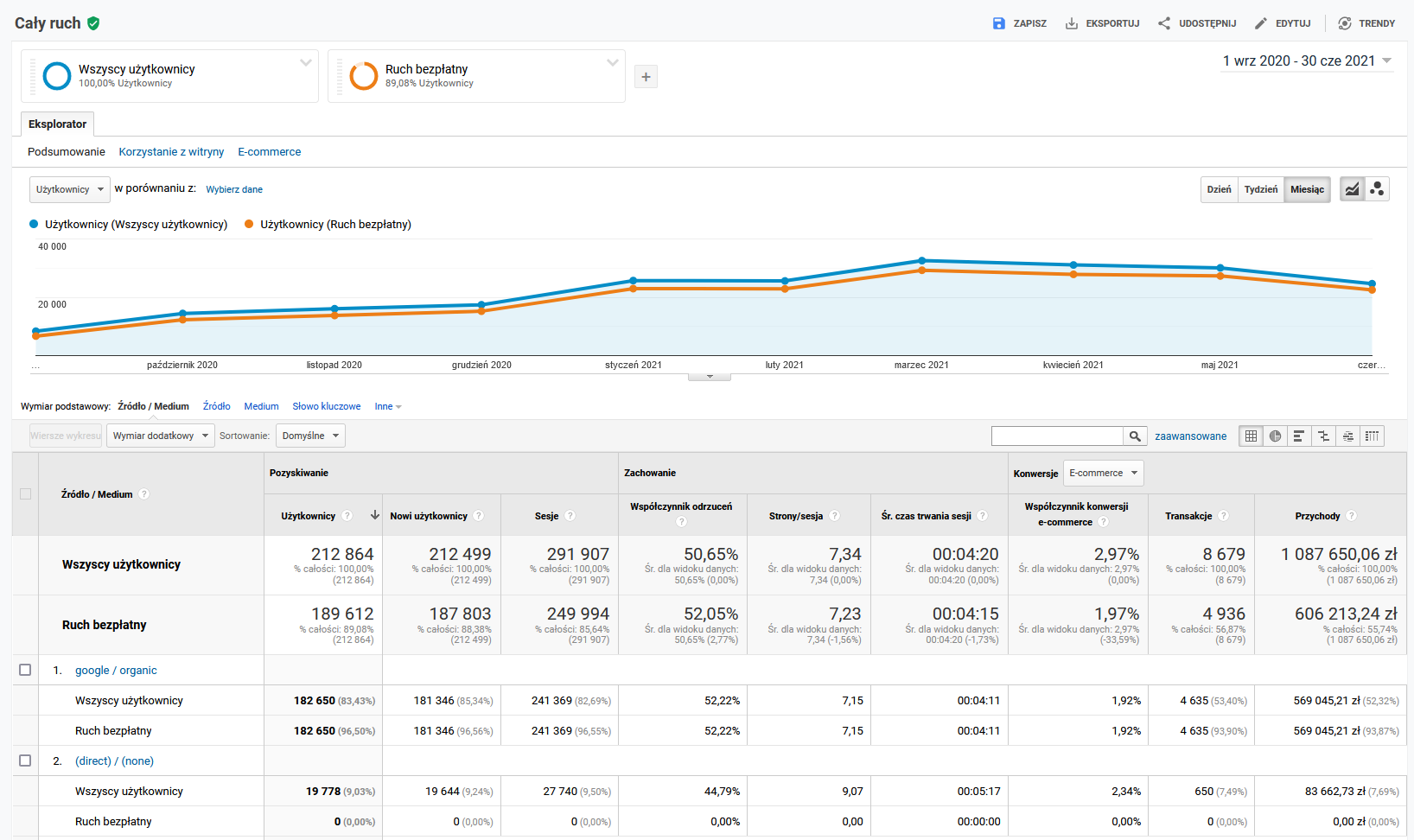The height and width of the screenshot is (840, 1414).
Task: Switch to performance bar view
Action: click(1299, 436)
